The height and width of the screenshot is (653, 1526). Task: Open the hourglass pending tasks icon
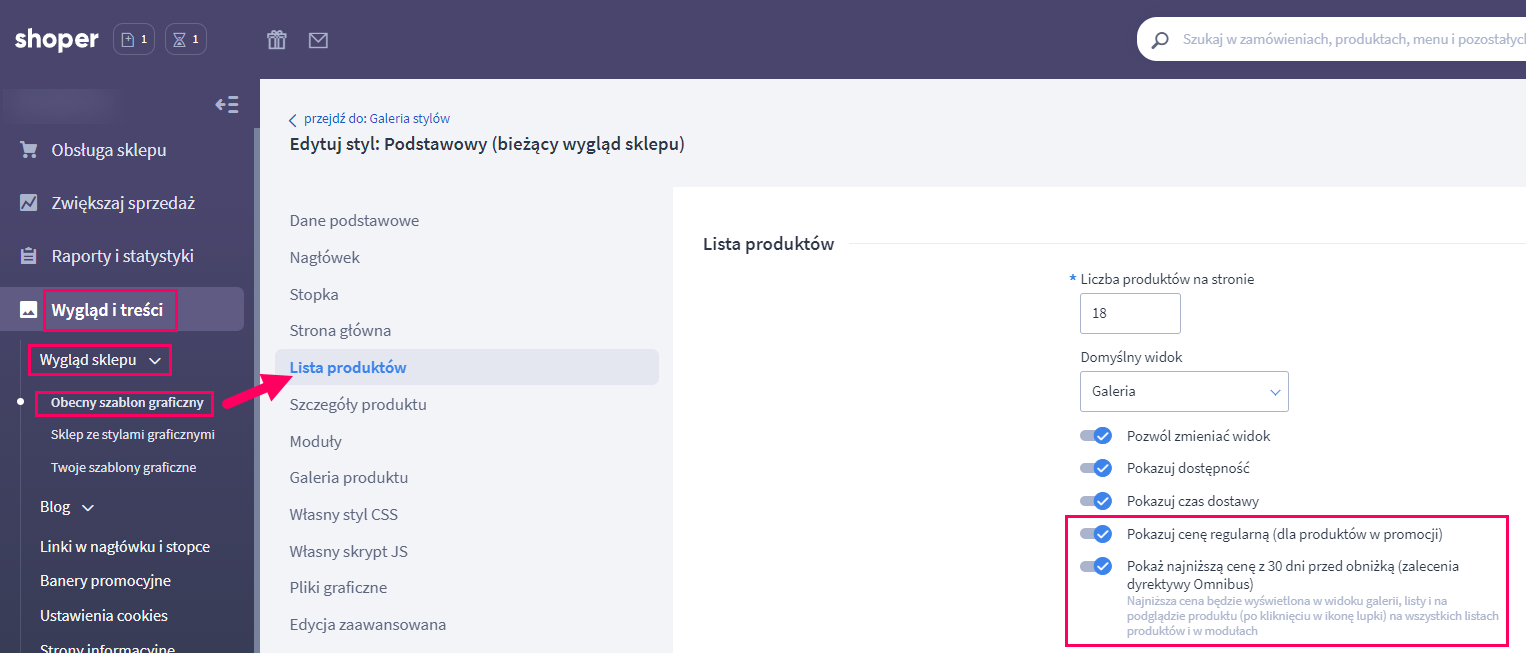[x=186, y=40]
